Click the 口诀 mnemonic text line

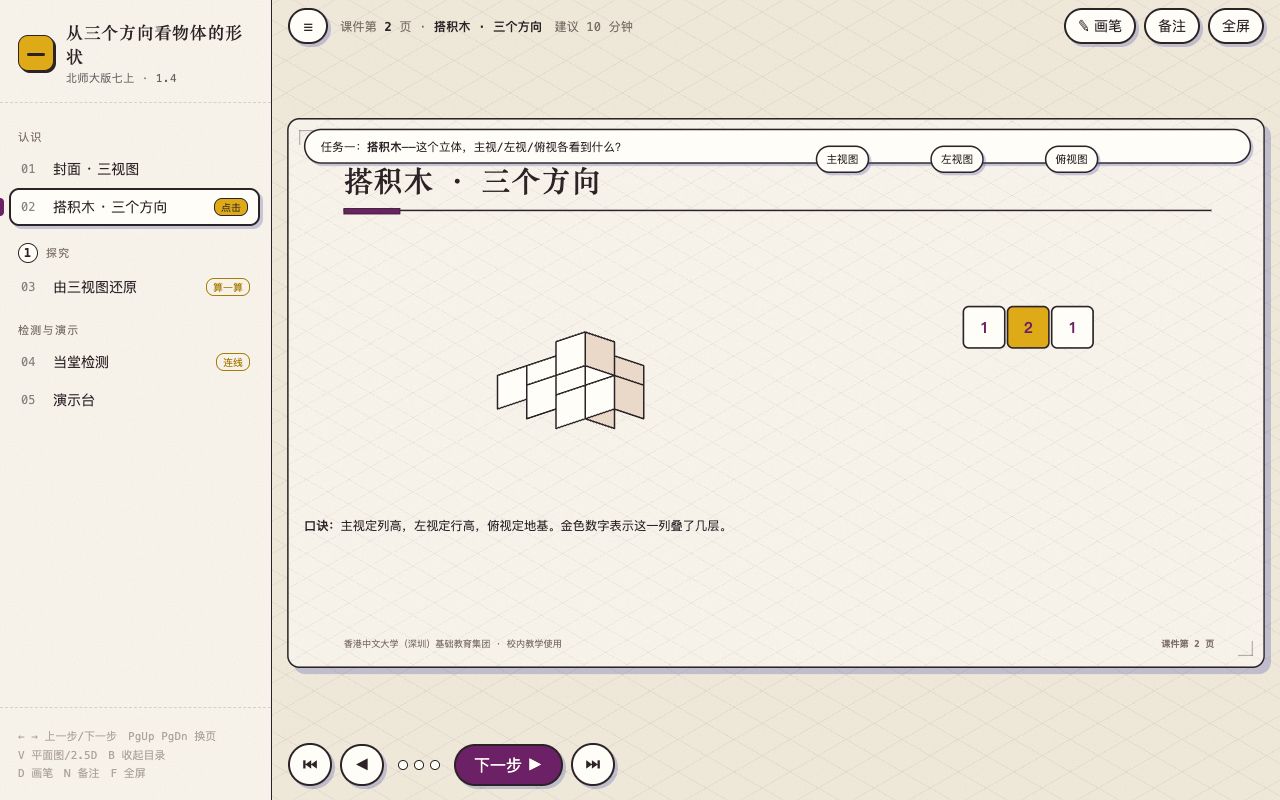517,526
